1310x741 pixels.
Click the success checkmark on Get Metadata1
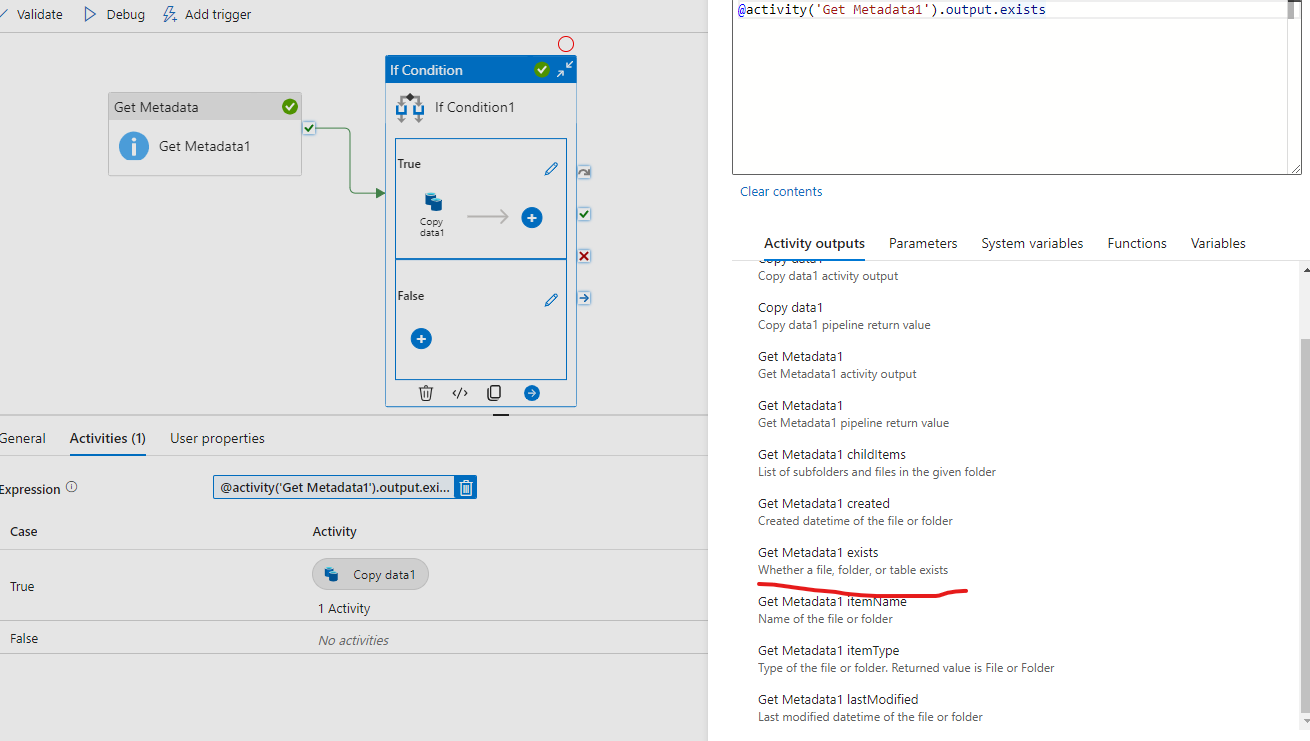point(289,106)
